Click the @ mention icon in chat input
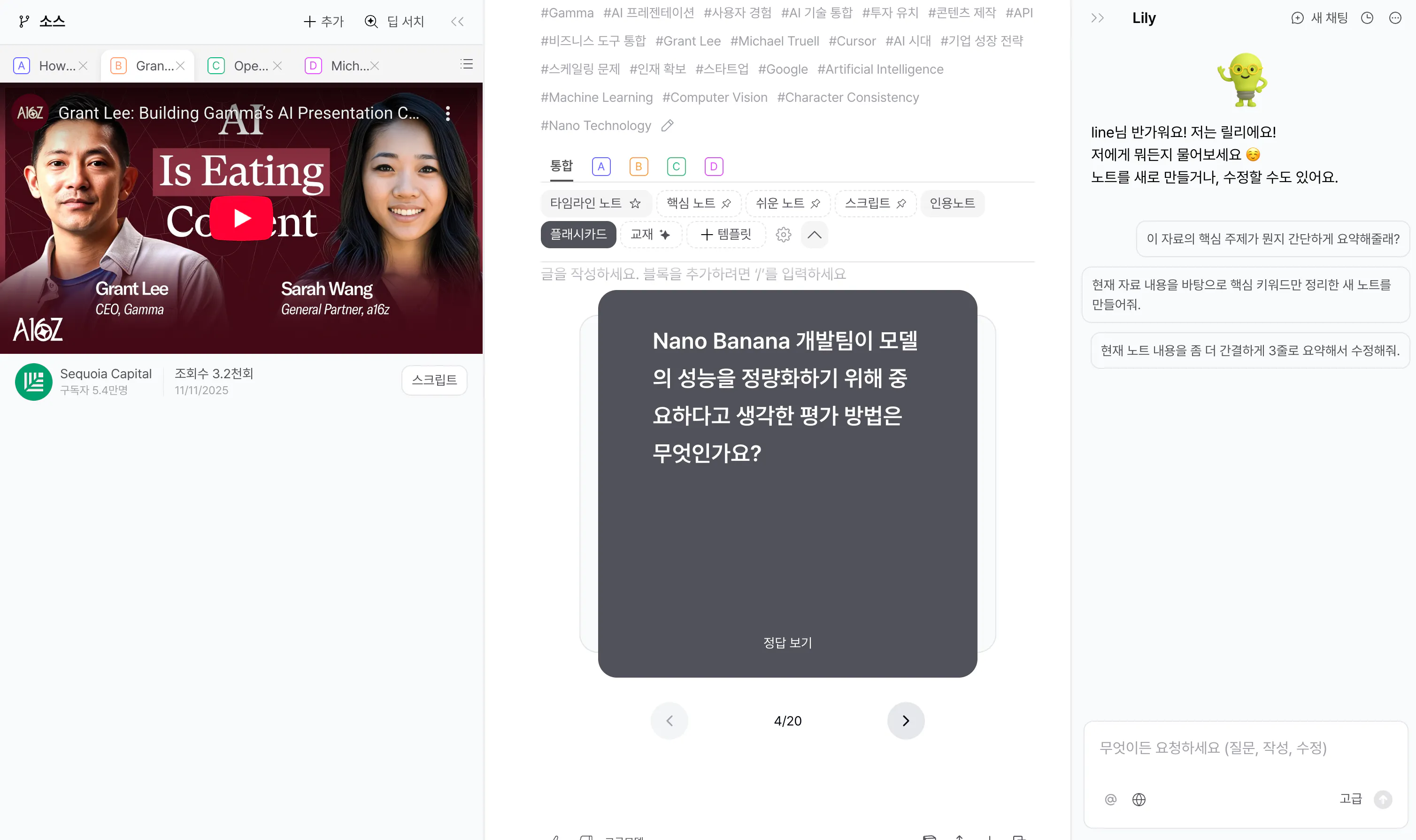 pos(1110,799)
